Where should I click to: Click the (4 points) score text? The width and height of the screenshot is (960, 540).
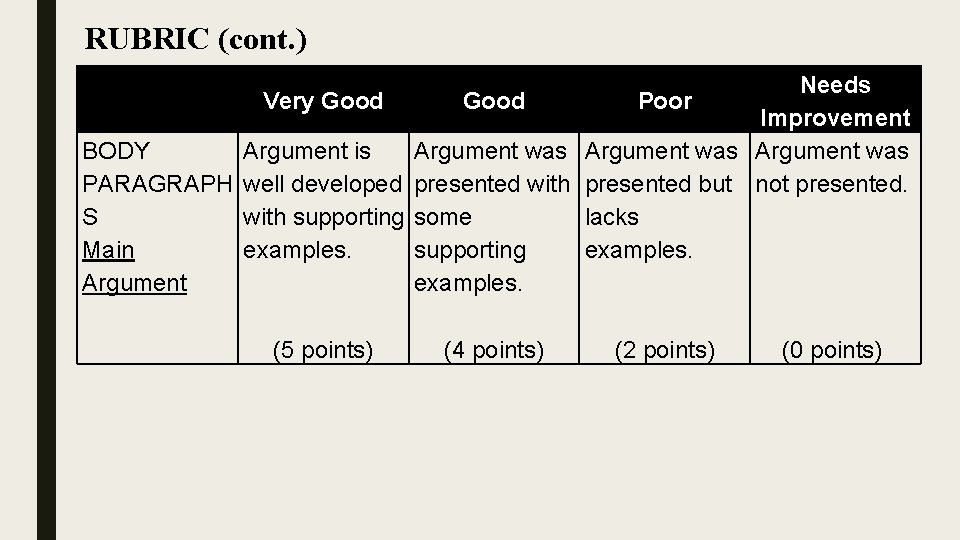tap(493, 350)
